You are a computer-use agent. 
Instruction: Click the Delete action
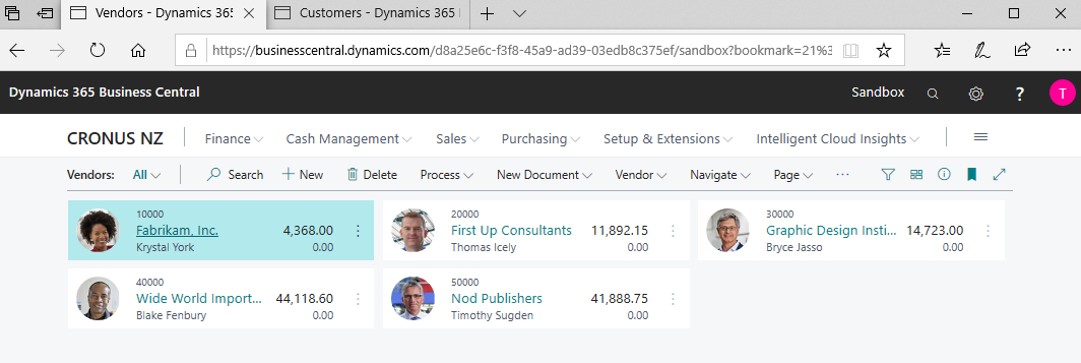tap(372, 175)
